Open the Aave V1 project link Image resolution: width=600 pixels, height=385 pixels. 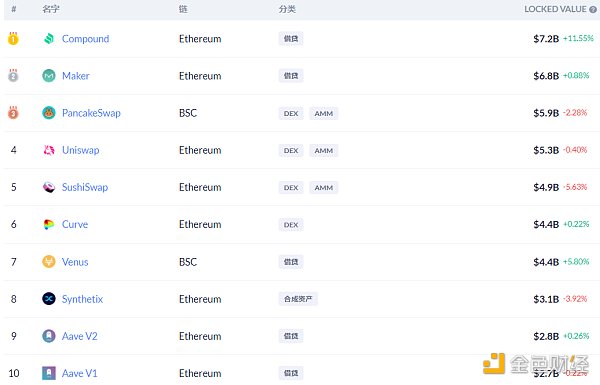coord(80,373)
